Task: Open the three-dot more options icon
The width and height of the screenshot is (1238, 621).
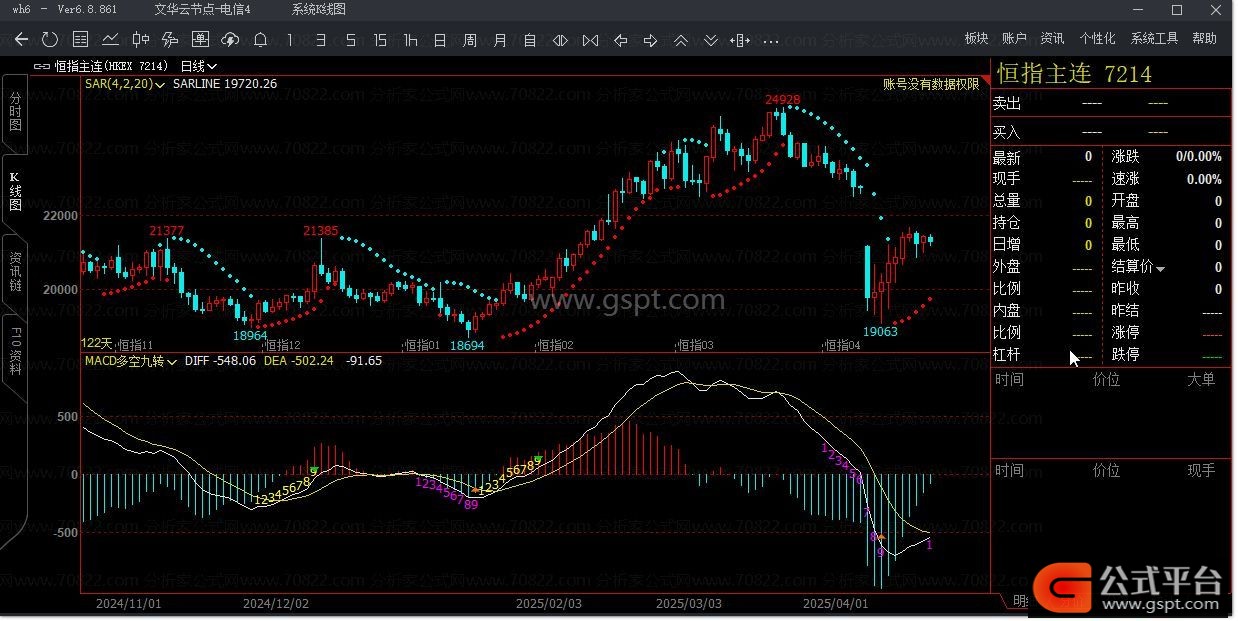Action: click(x=771, y=40)
